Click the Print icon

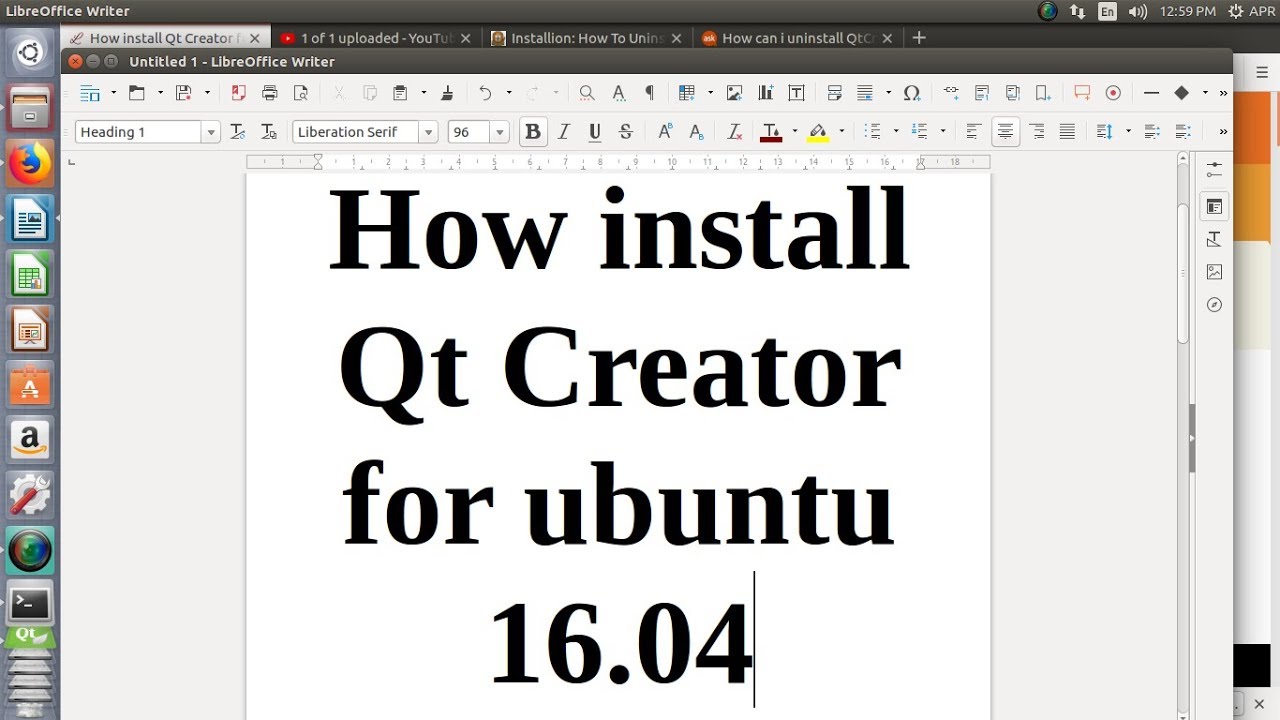(269, 93)
